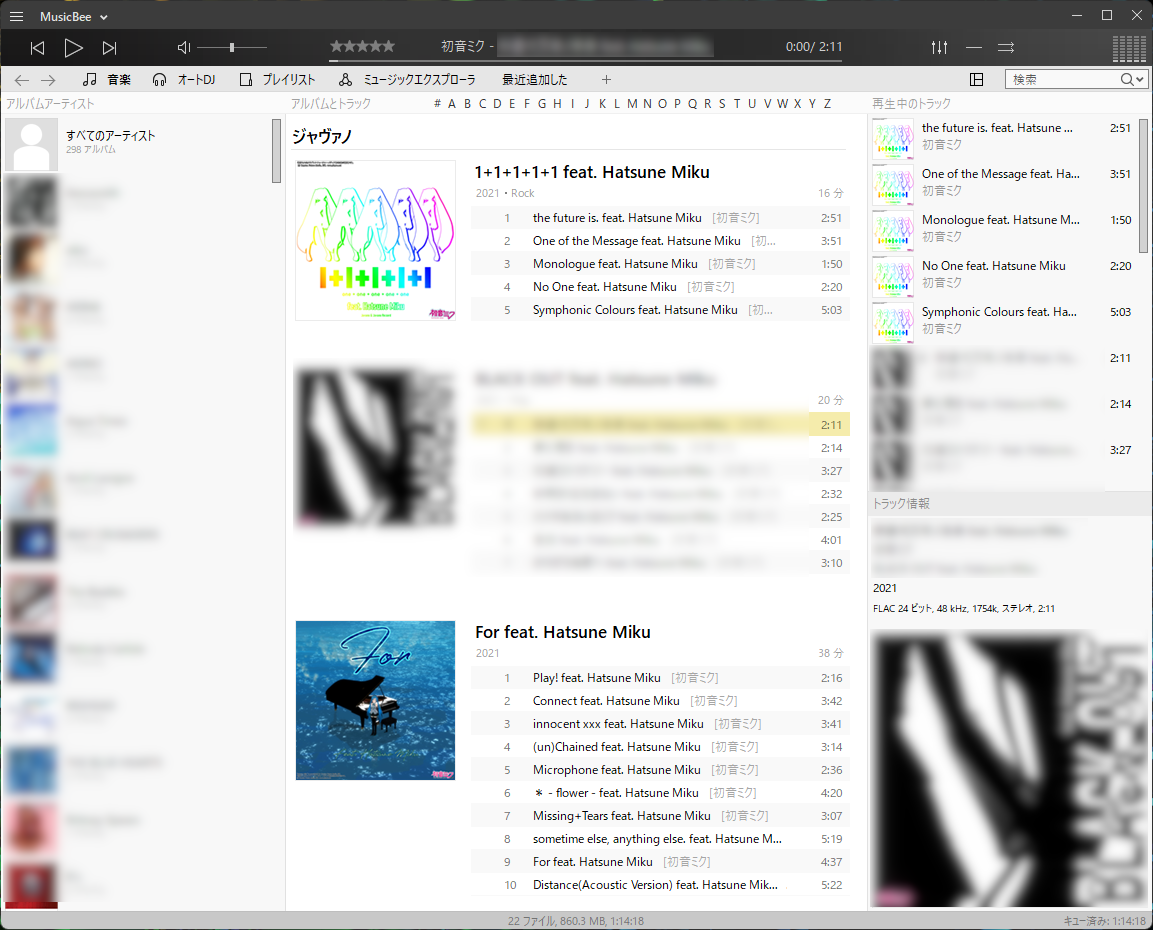Open the プレイリスト tab
Screen dimensions: 1153x930
(x=277, y=79)
